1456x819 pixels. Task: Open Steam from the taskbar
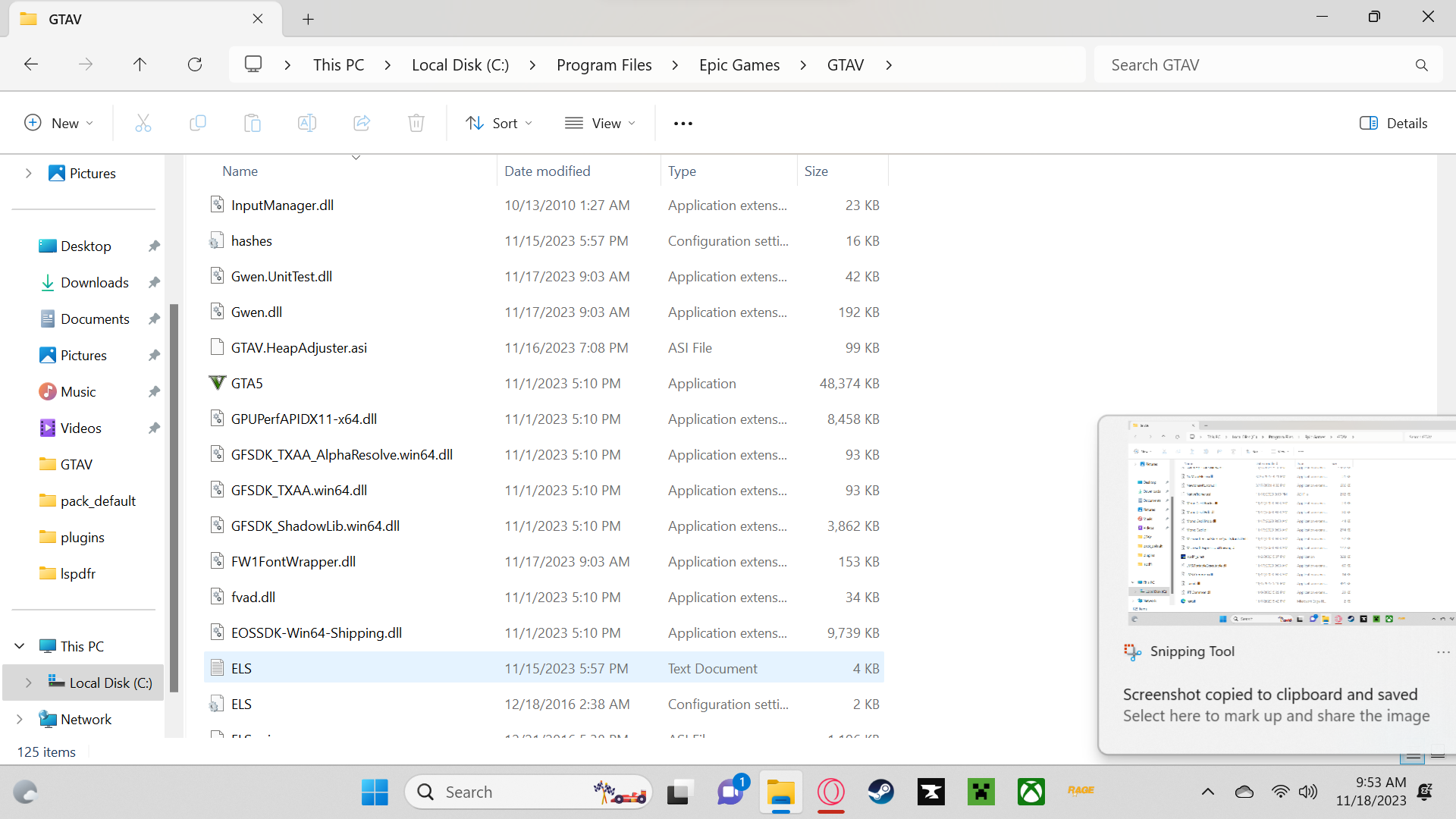pos(880,792)
